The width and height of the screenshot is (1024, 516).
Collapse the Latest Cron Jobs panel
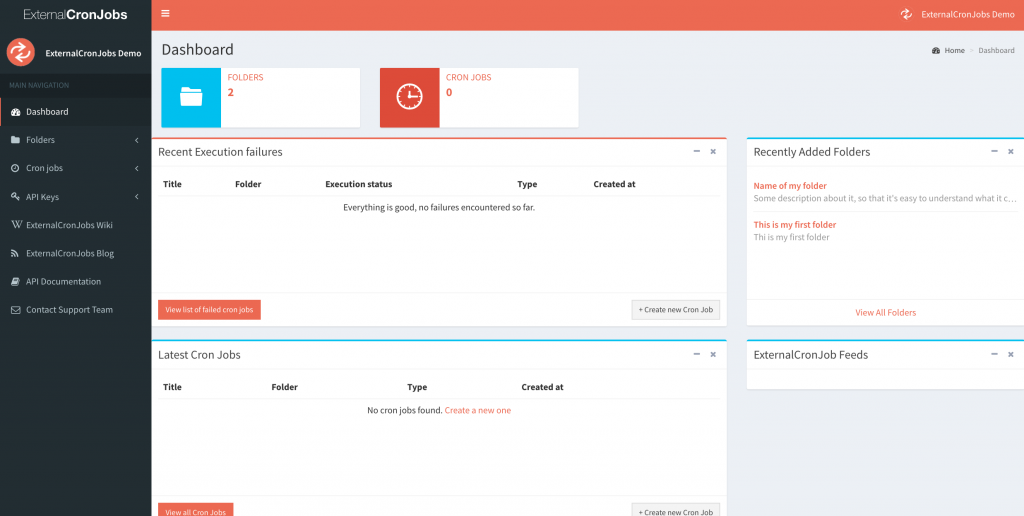click(x=697, y=355)
